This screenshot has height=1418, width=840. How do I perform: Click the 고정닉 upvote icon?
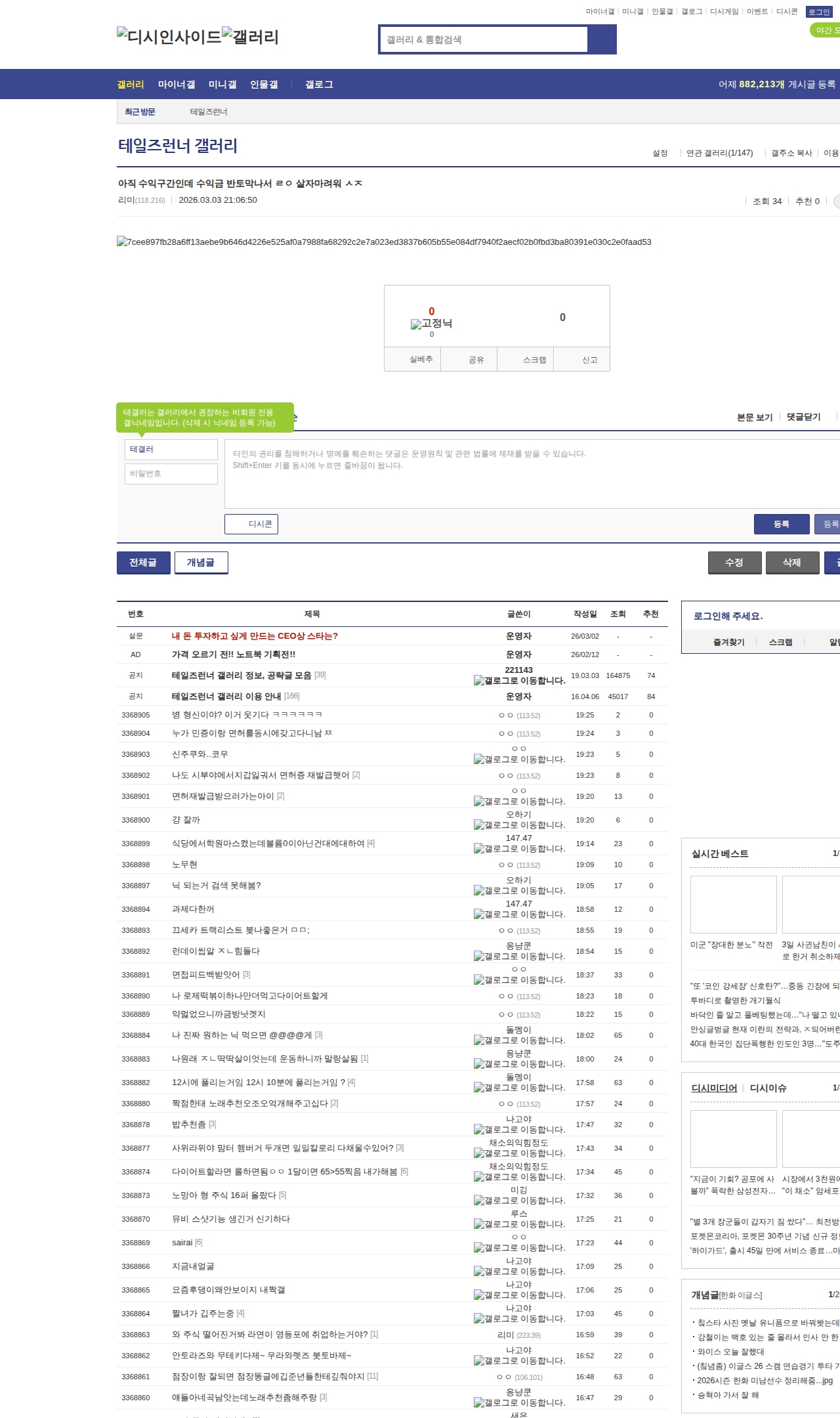[416, 324]
